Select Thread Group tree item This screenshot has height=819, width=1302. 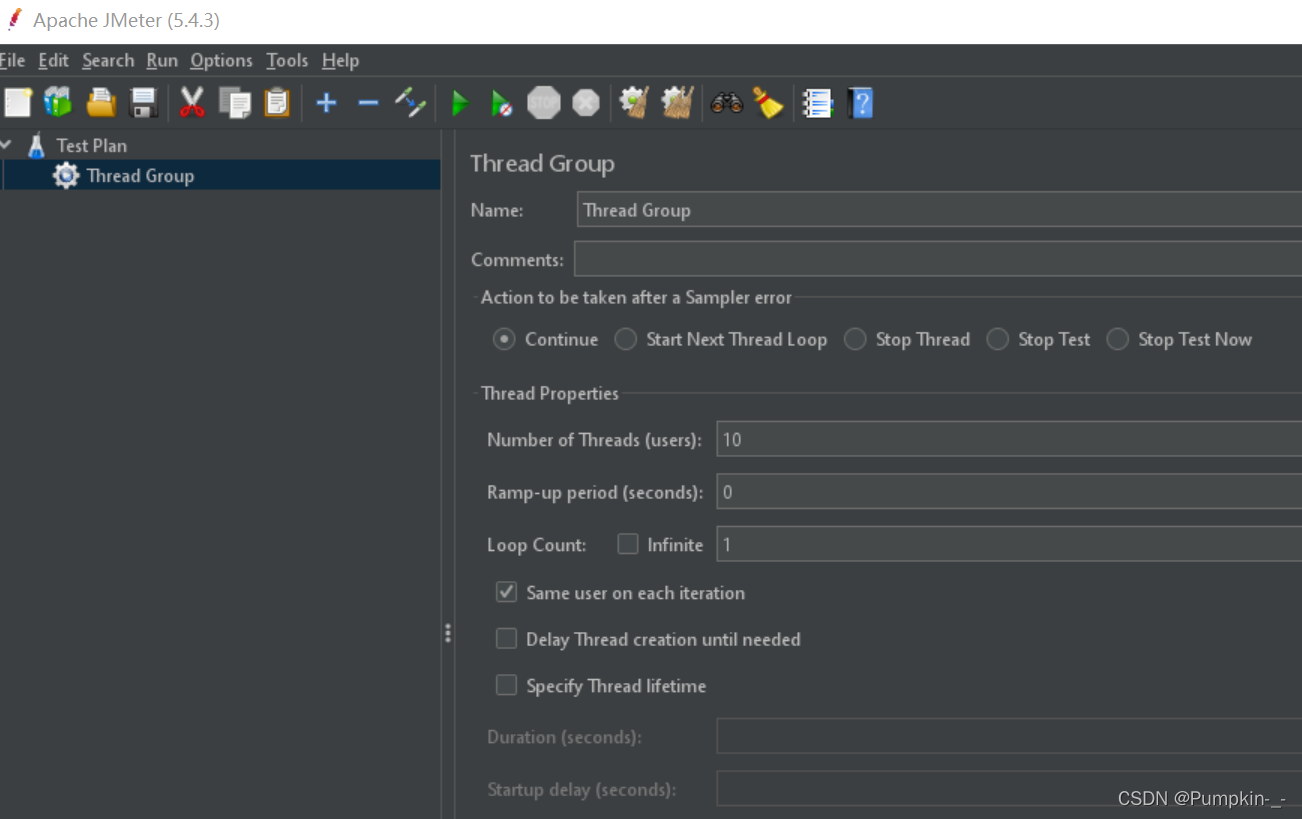pos(140,176)
